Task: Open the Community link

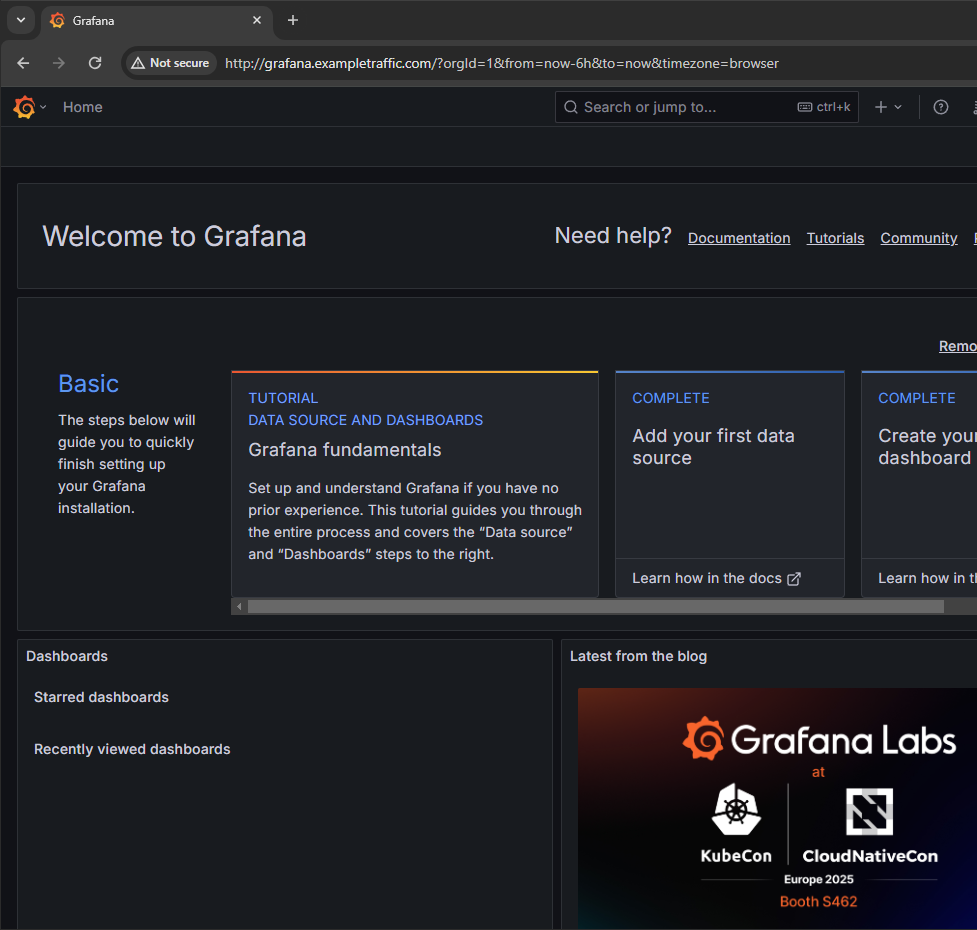Action: click(918, 238)
